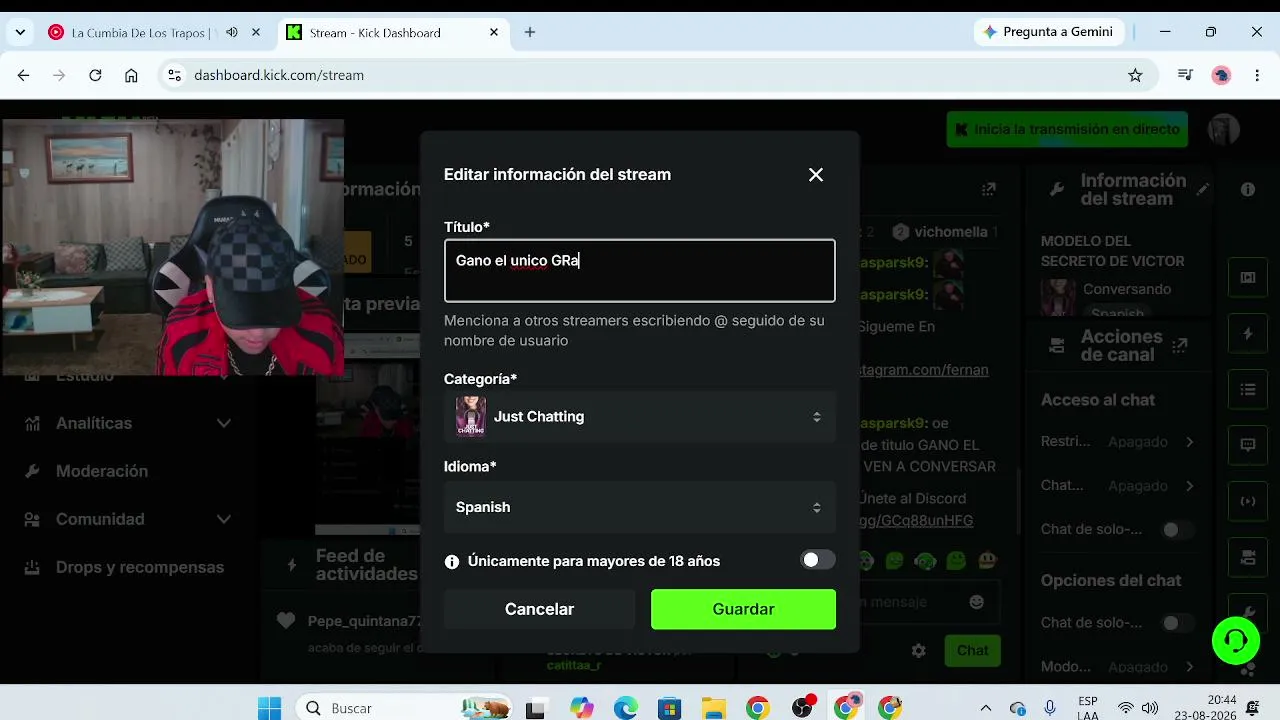Expand the Chat... Apagado setting row

coord(1190,486)
